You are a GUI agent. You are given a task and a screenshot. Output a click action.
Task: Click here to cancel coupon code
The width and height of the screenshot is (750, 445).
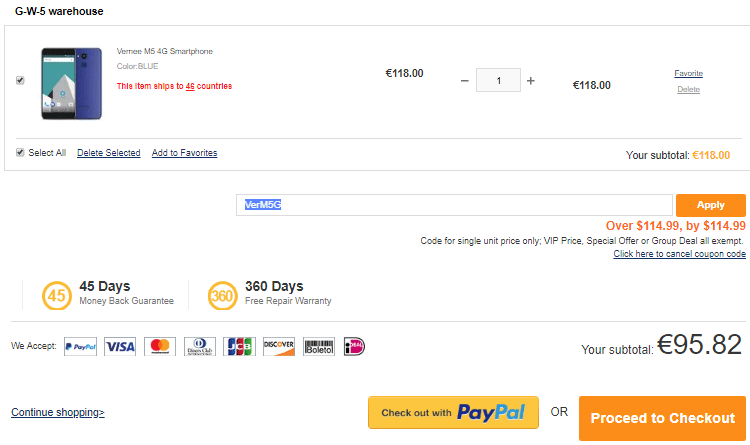(x=680, y=254)
